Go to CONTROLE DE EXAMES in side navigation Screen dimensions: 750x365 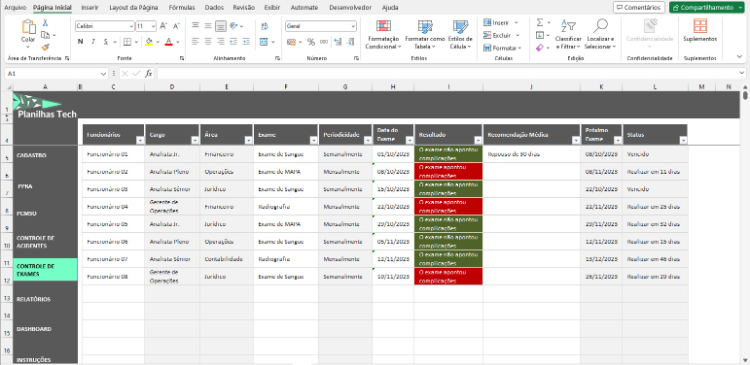point(45,270)
